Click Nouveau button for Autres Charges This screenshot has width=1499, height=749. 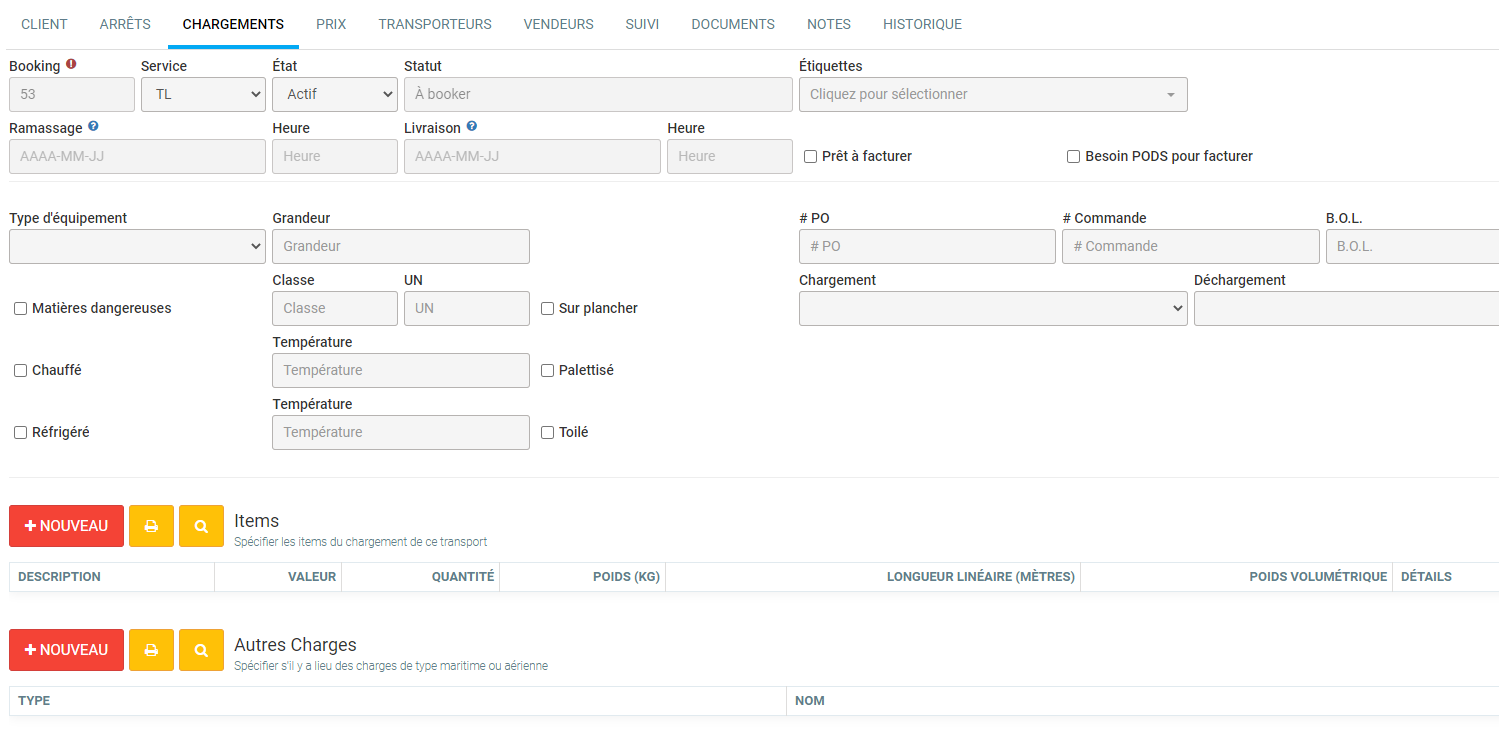click(x=66, y=650)
